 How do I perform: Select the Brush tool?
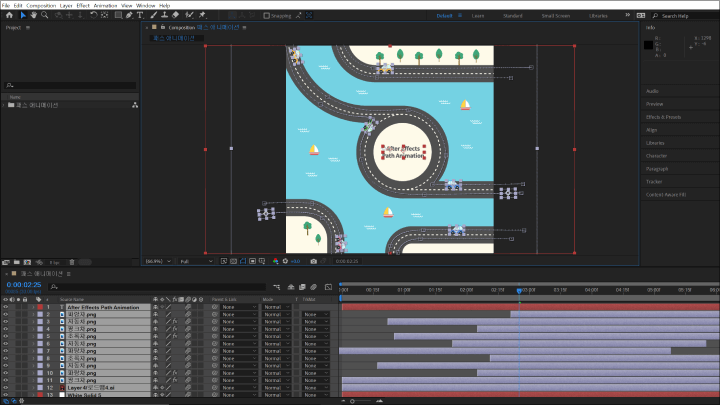[154, 15]
